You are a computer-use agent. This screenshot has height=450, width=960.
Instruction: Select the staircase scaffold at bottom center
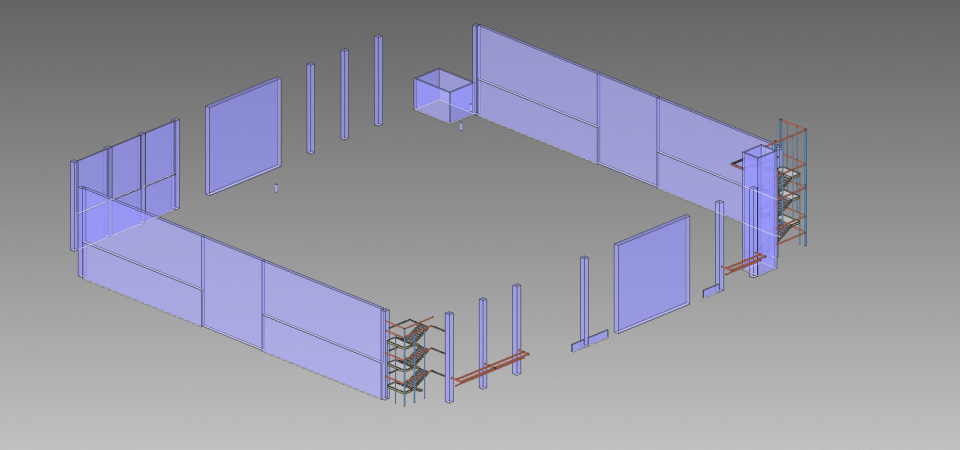pos(410,360)
